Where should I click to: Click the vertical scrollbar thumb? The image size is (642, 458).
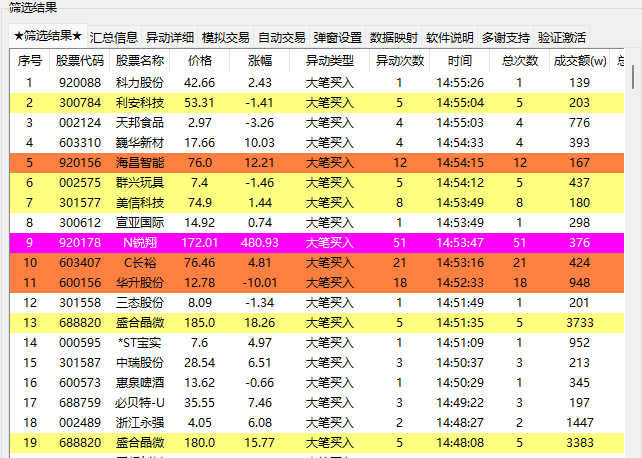633,77
